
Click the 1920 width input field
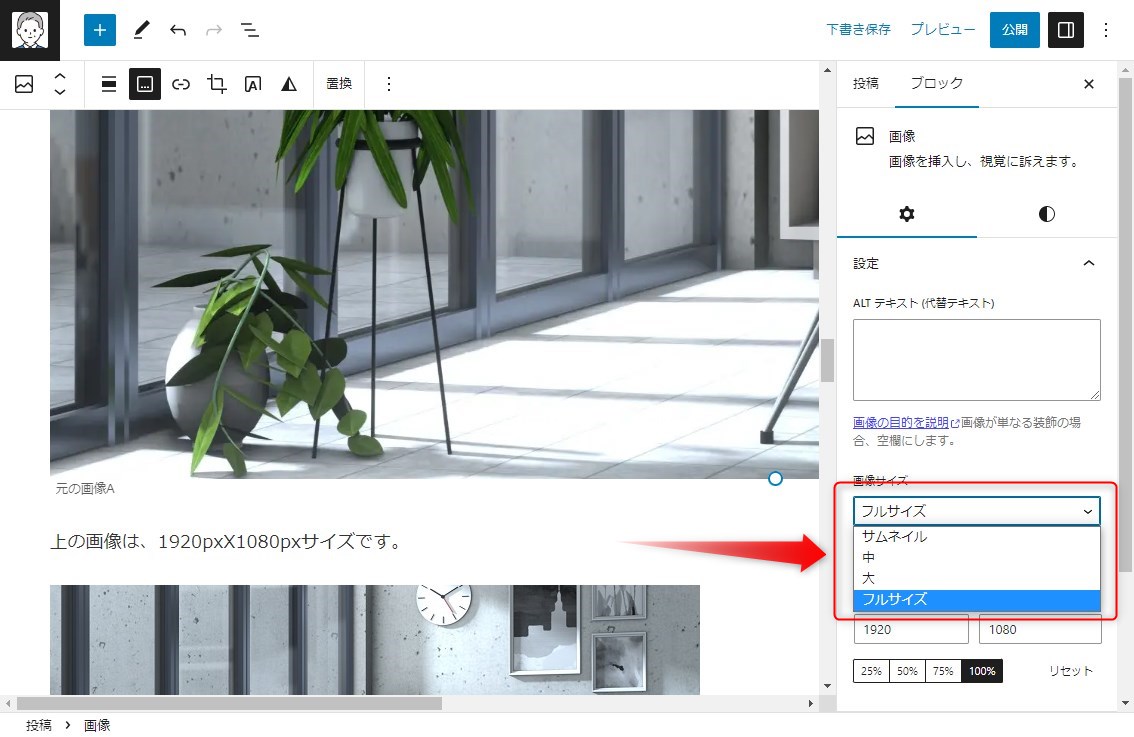pos(910,629)
